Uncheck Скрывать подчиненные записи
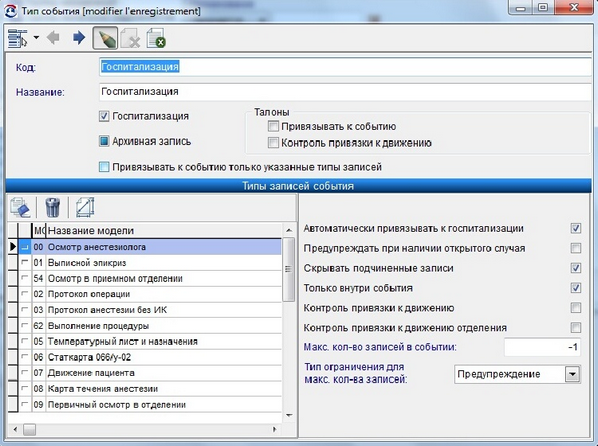This screenshot has height=446, width=598. tap(575, 268)
